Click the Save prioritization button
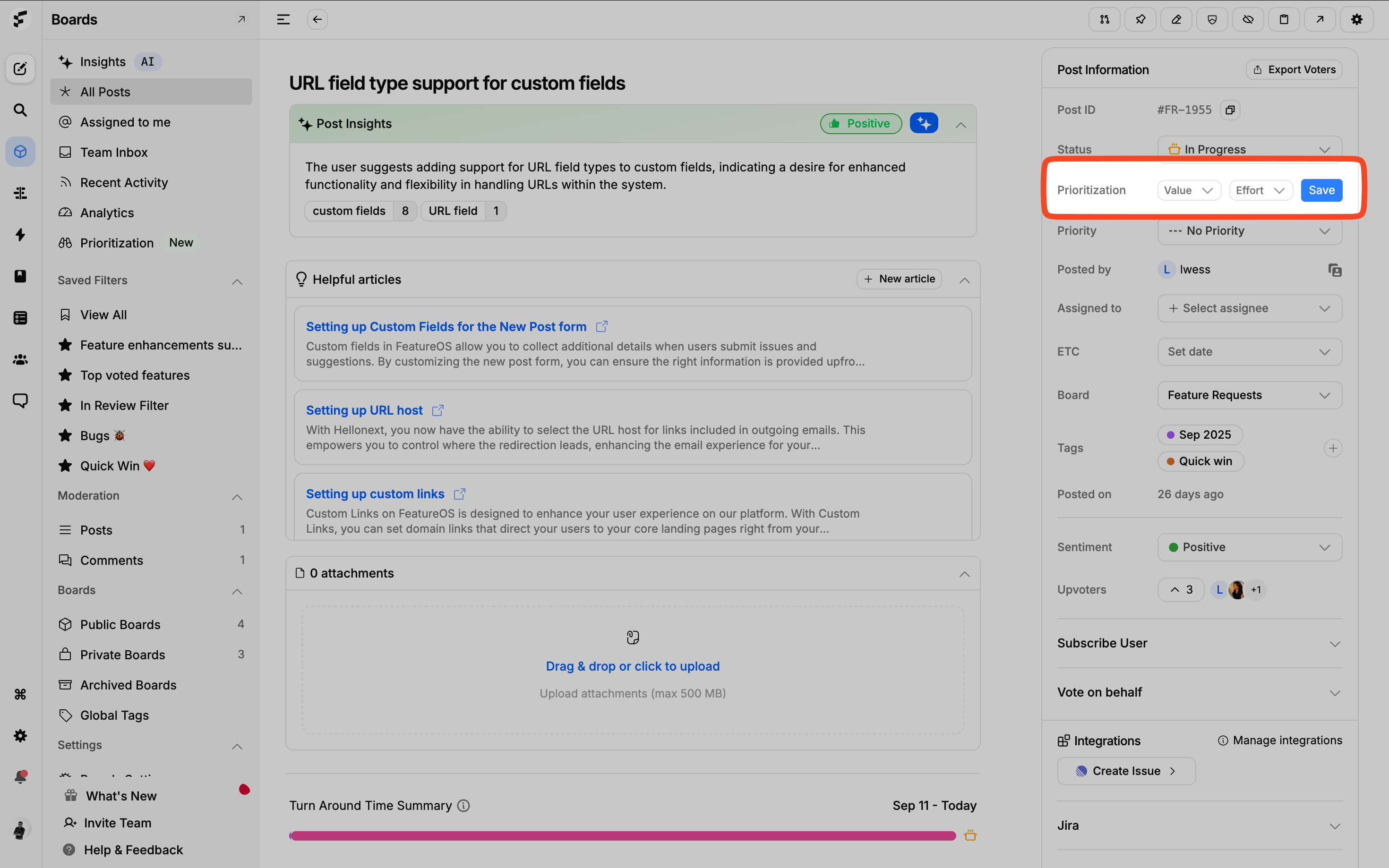Screen dimensions: 1389x868 click(1320, 191)
